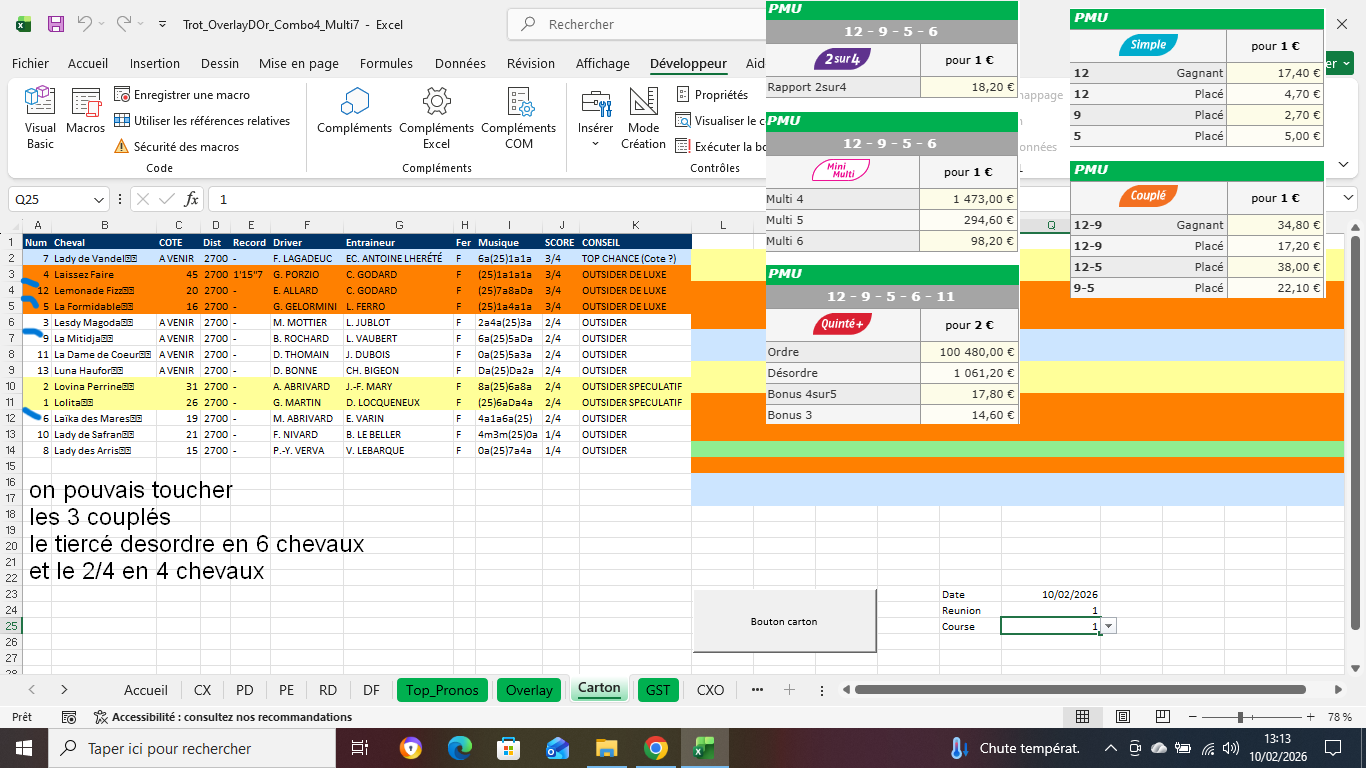Switch to Page Break Preview in status bar
This screenshot has width=1366, height=768.
[x=1162, y=717]
